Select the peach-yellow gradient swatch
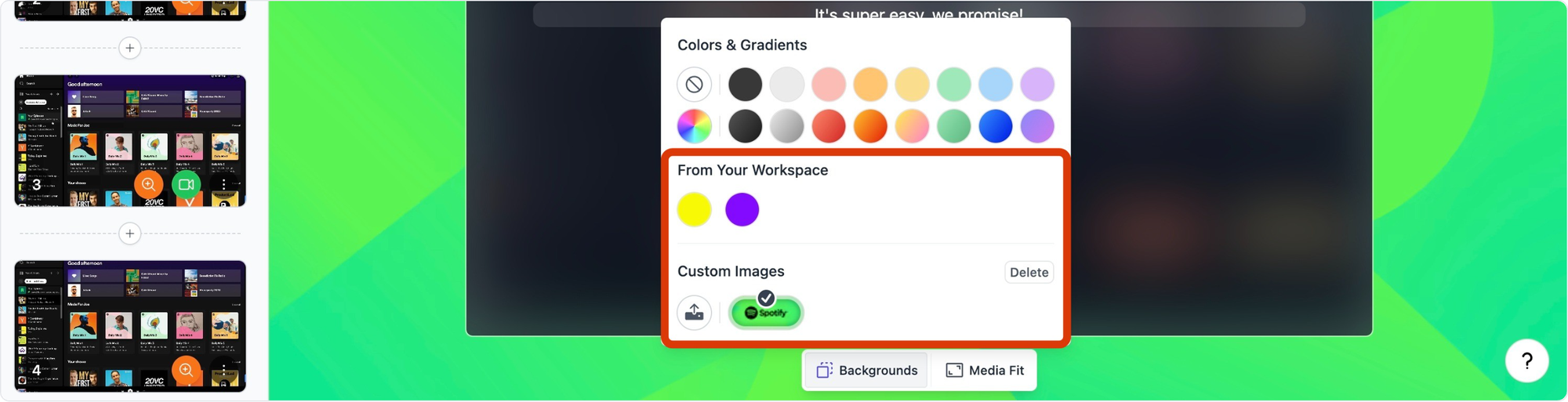 click(912, 126)
